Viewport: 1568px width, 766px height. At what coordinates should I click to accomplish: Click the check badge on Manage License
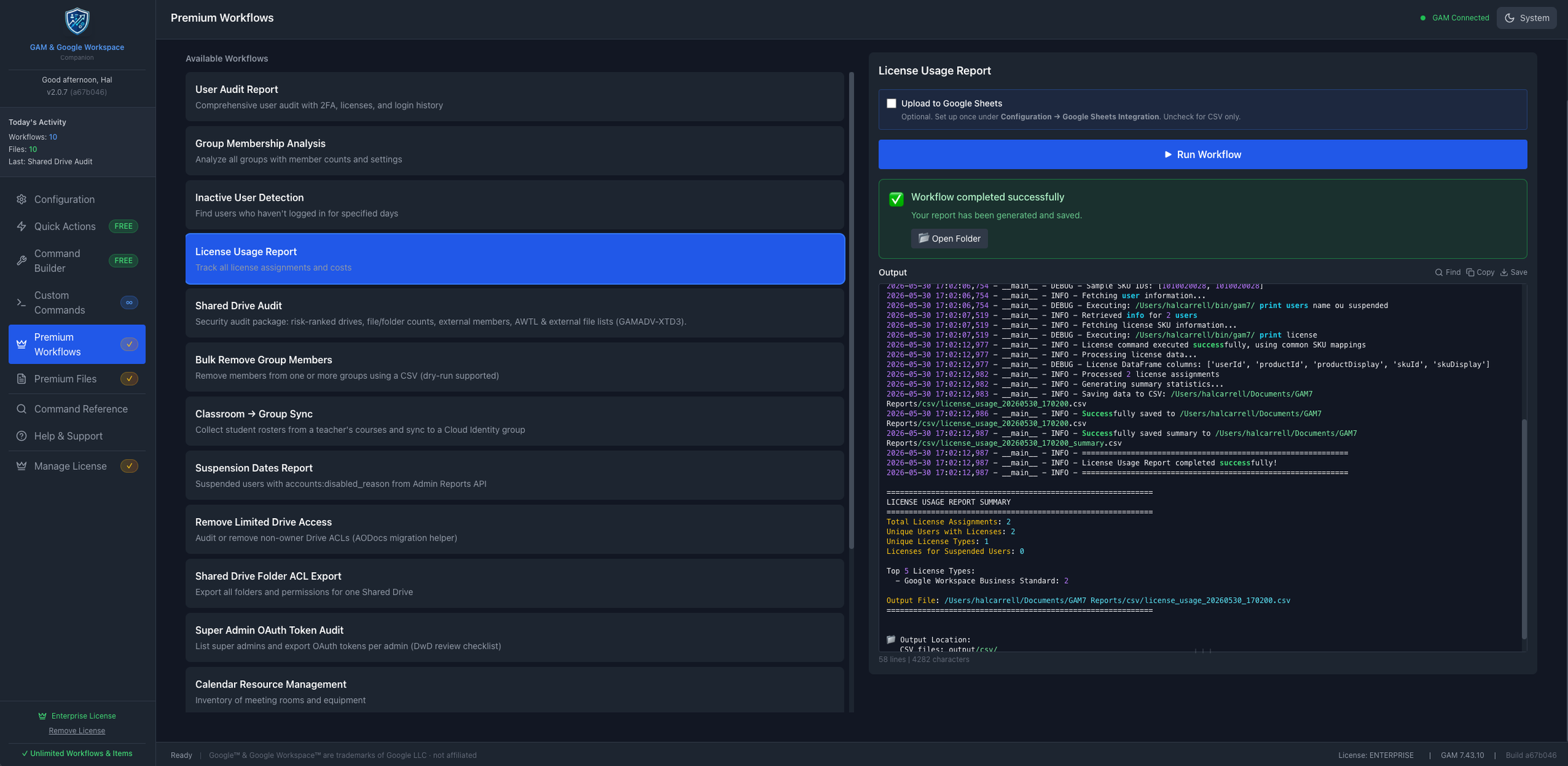[129, 466]
